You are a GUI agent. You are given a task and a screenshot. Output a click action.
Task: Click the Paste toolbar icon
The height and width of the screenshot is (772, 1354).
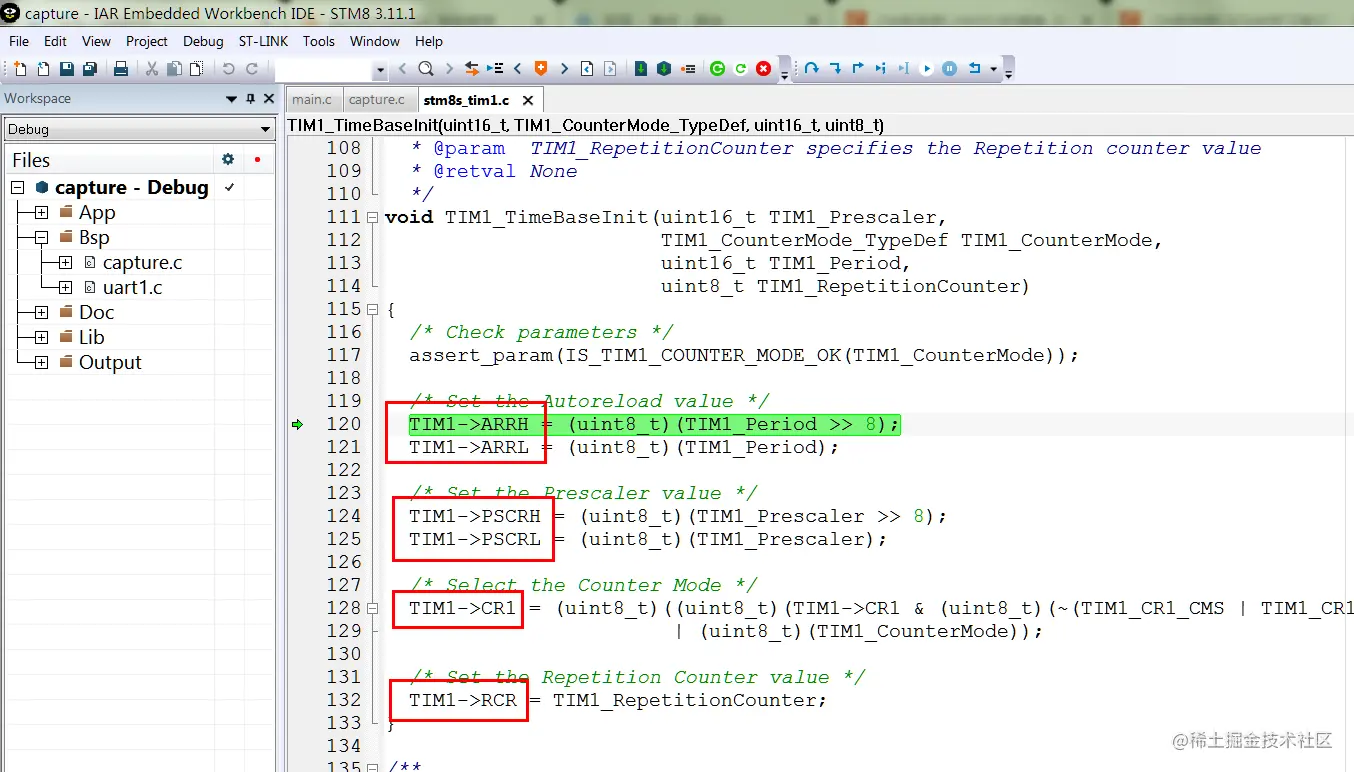tap(196, 69)
